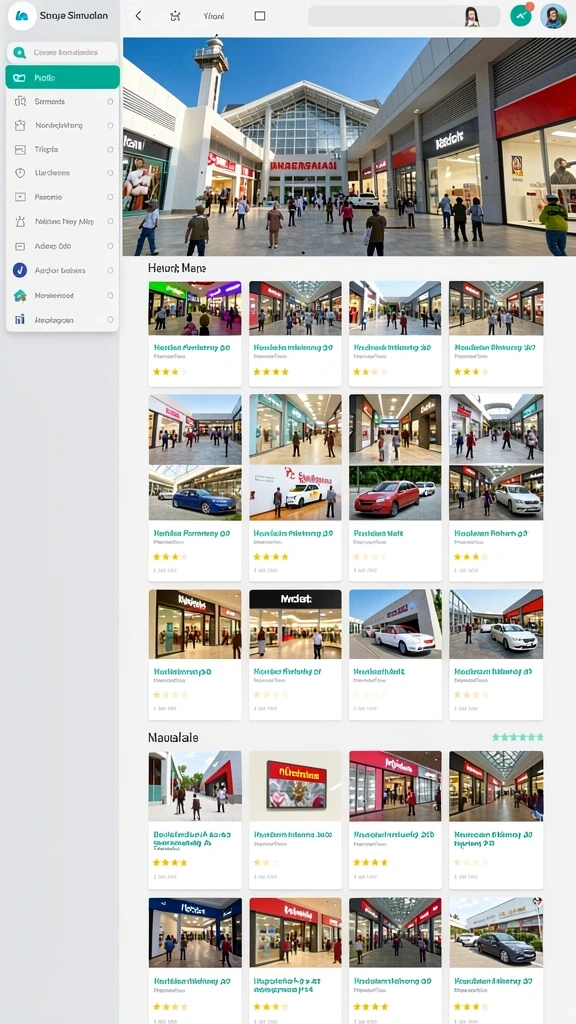Select the radio circle beside the second sidebar item
The width and height of the screenshot is (576, 1024).
point(110,102)
